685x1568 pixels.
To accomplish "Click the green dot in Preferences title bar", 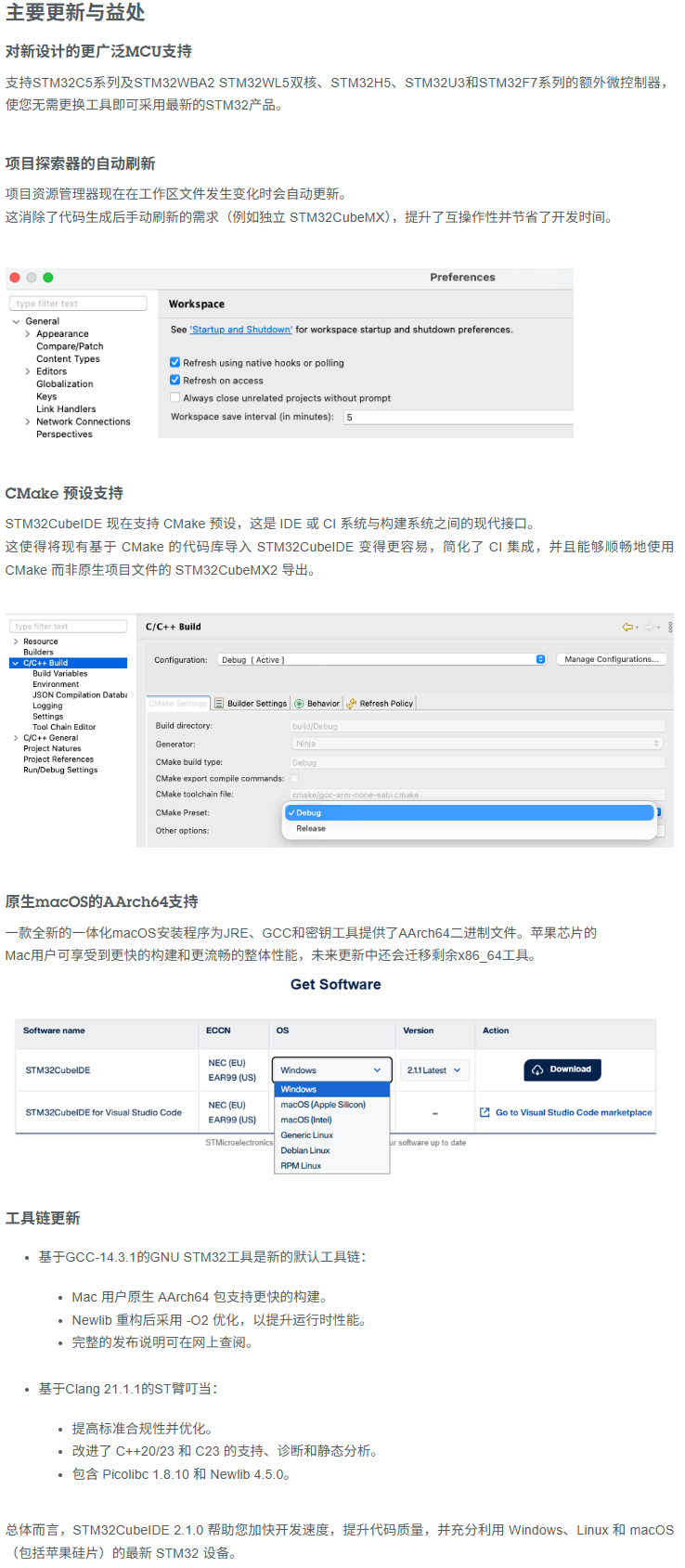I will click(x=48, y=278).
